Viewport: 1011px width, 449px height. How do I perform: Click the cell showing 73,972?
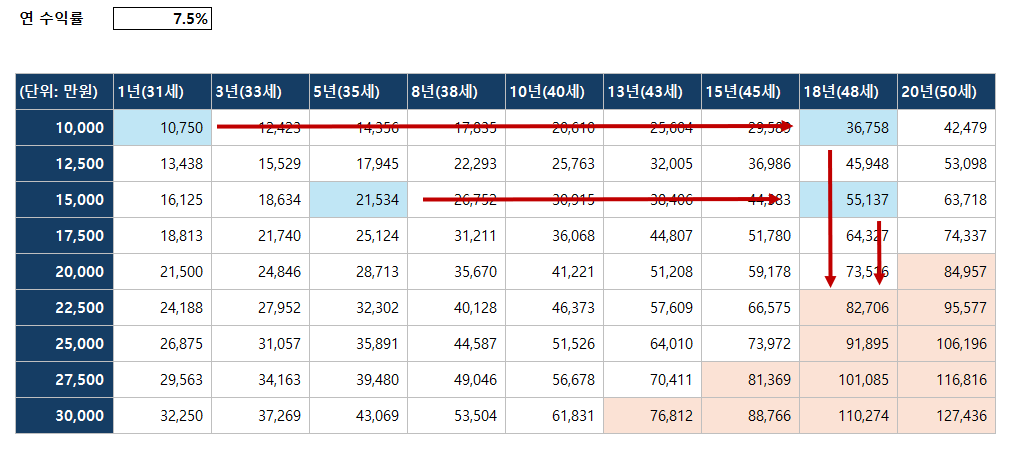[x=751, y=344]
